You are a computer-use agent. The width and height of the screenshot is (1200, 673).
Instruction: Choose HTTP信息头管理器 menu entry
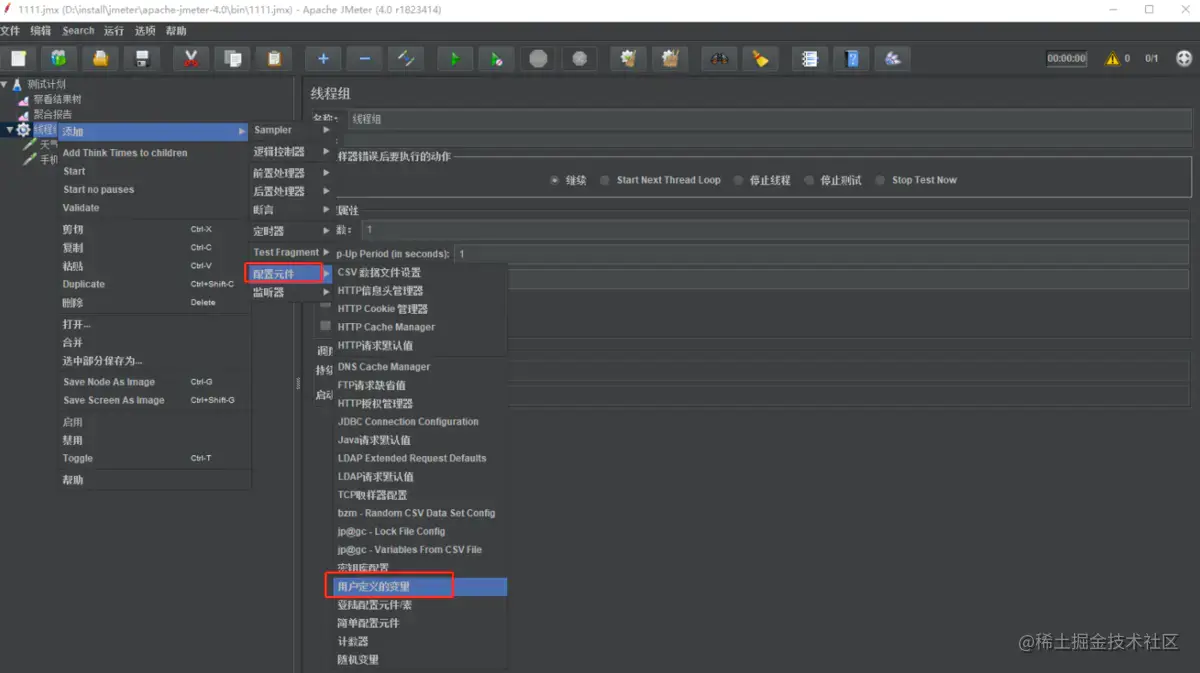tap(419, 291)
